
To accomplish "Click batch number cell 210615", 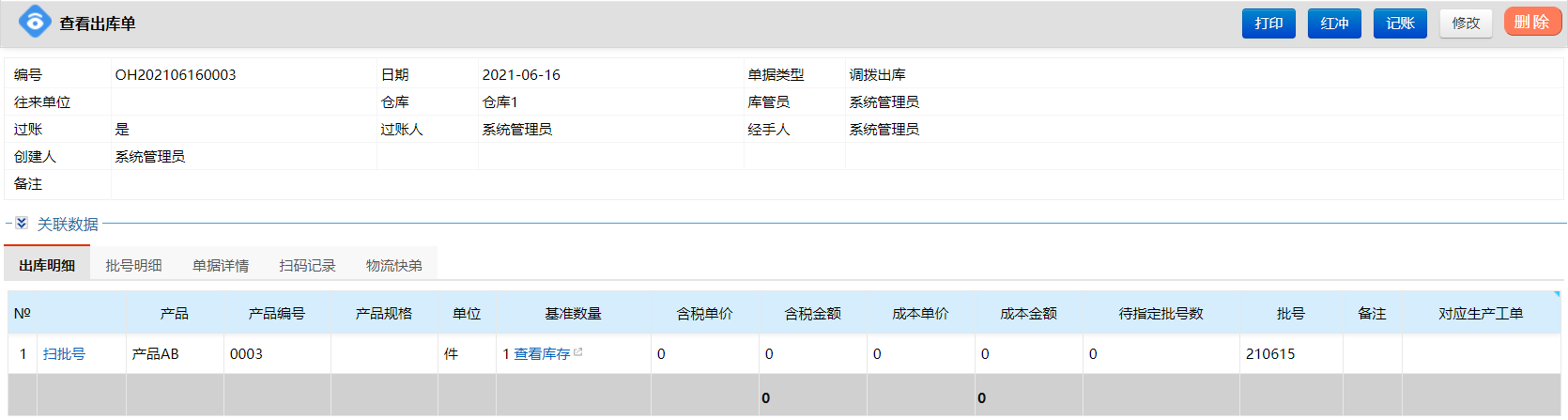I will click(1270, 354).
